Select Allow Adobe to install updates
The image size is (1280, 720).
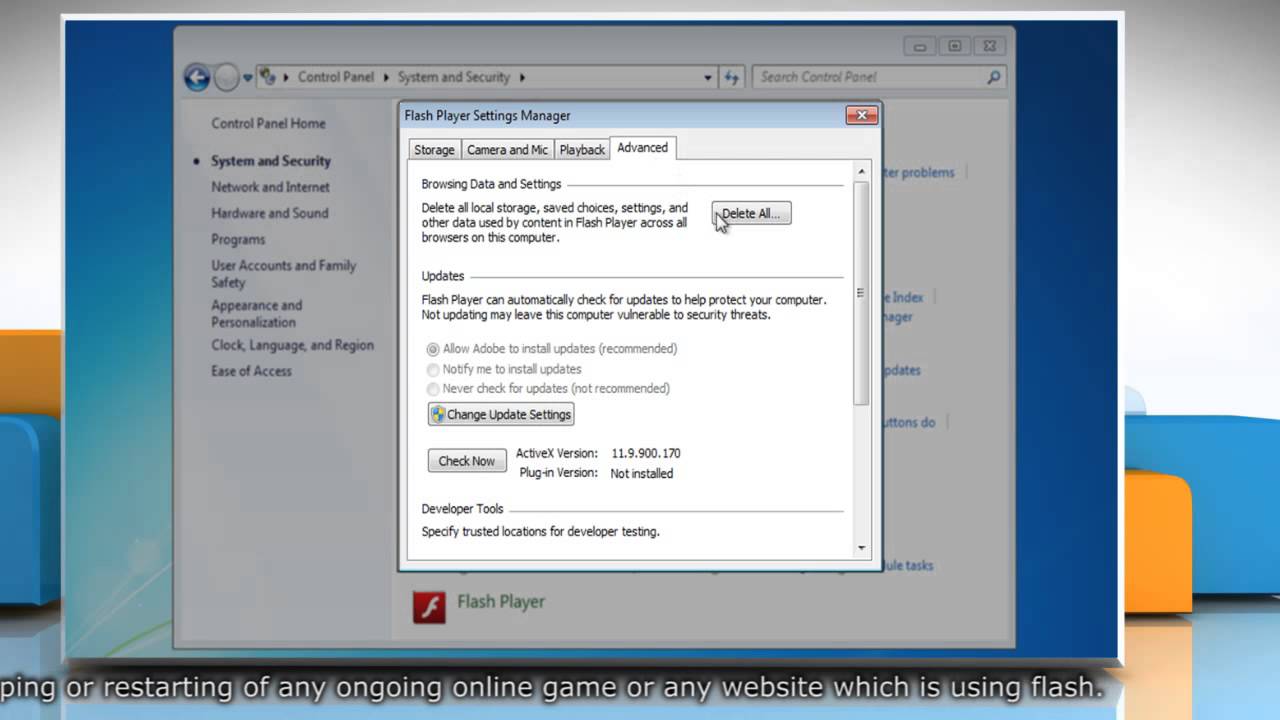tap(552, 349)
